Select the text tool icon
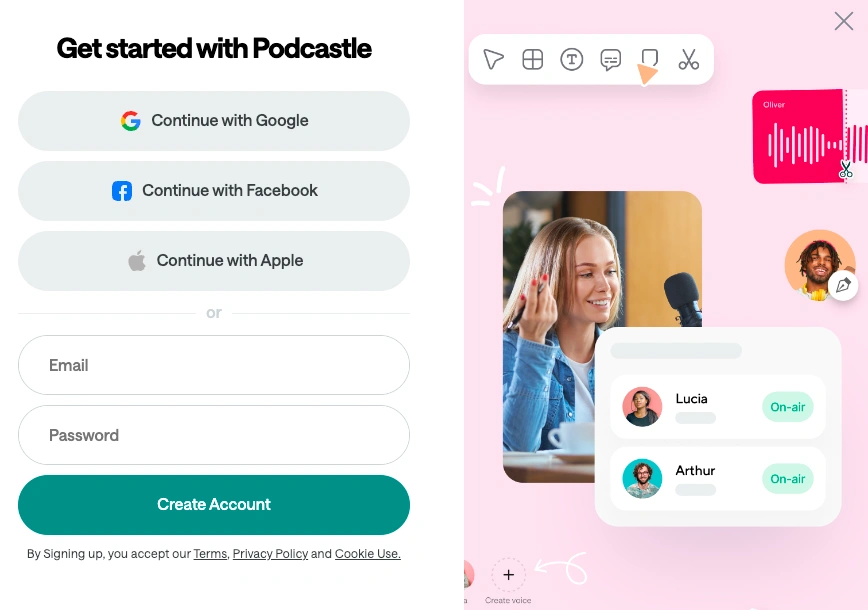The height and width of the screenshot is (610, 868). pos(571,60)
